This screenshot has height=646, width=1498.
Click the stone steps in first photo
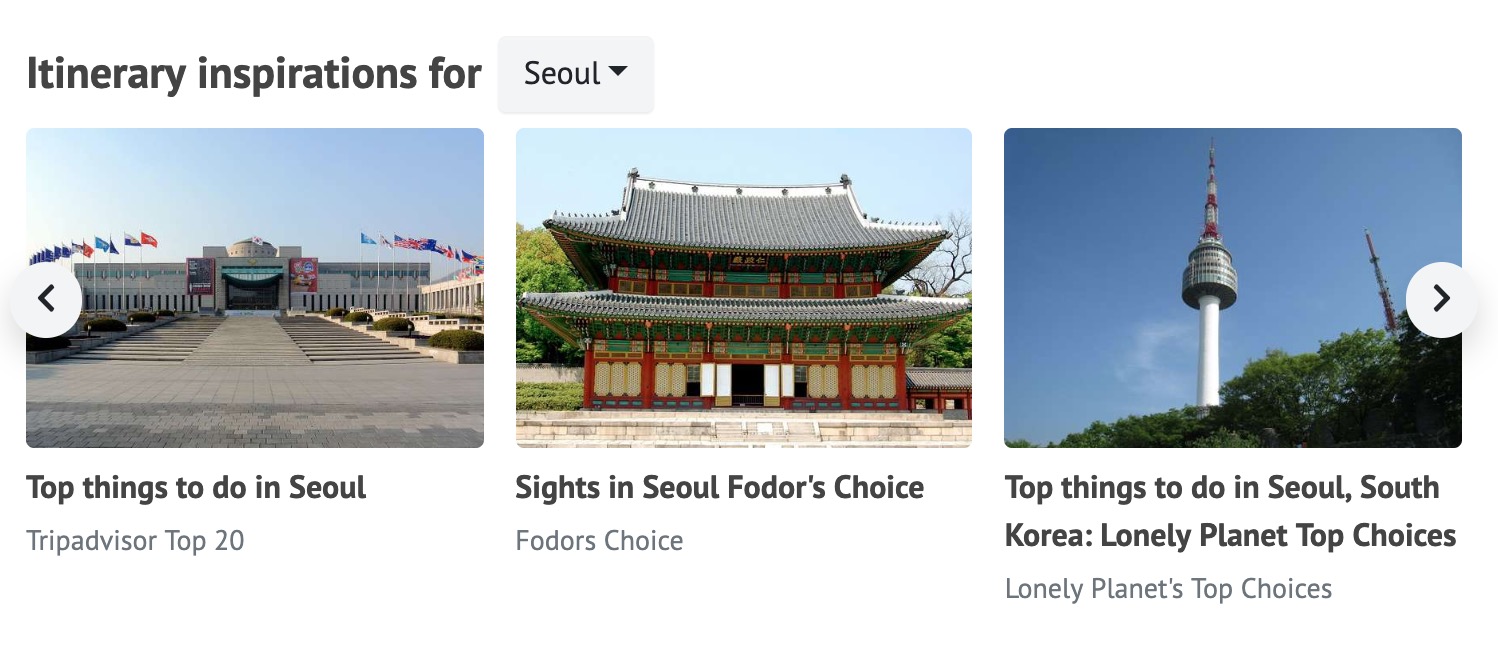pos(250,340)
